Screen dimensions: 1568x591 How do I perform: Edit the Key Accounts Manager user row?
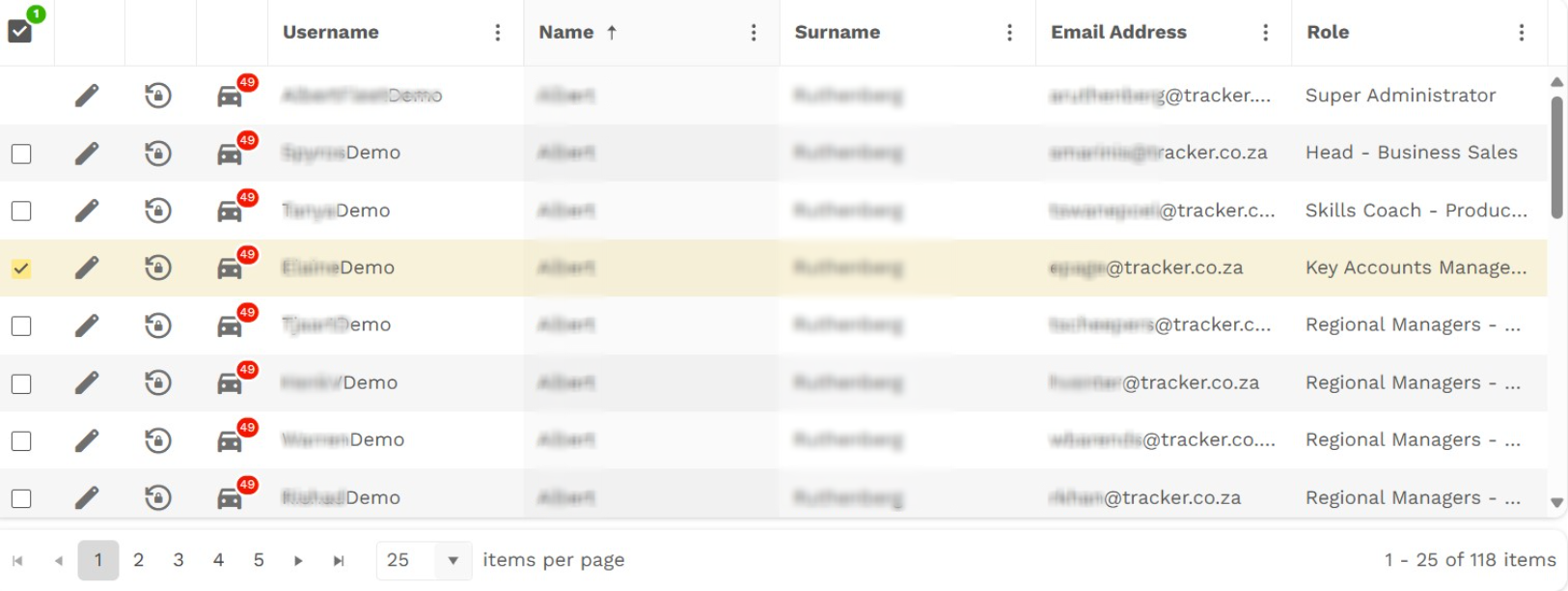87,267
